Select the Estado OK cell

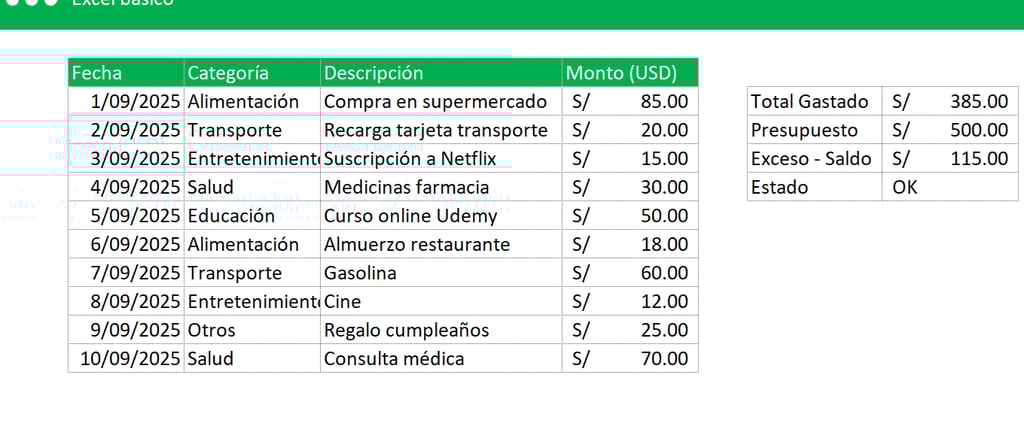tap(950, 187)
